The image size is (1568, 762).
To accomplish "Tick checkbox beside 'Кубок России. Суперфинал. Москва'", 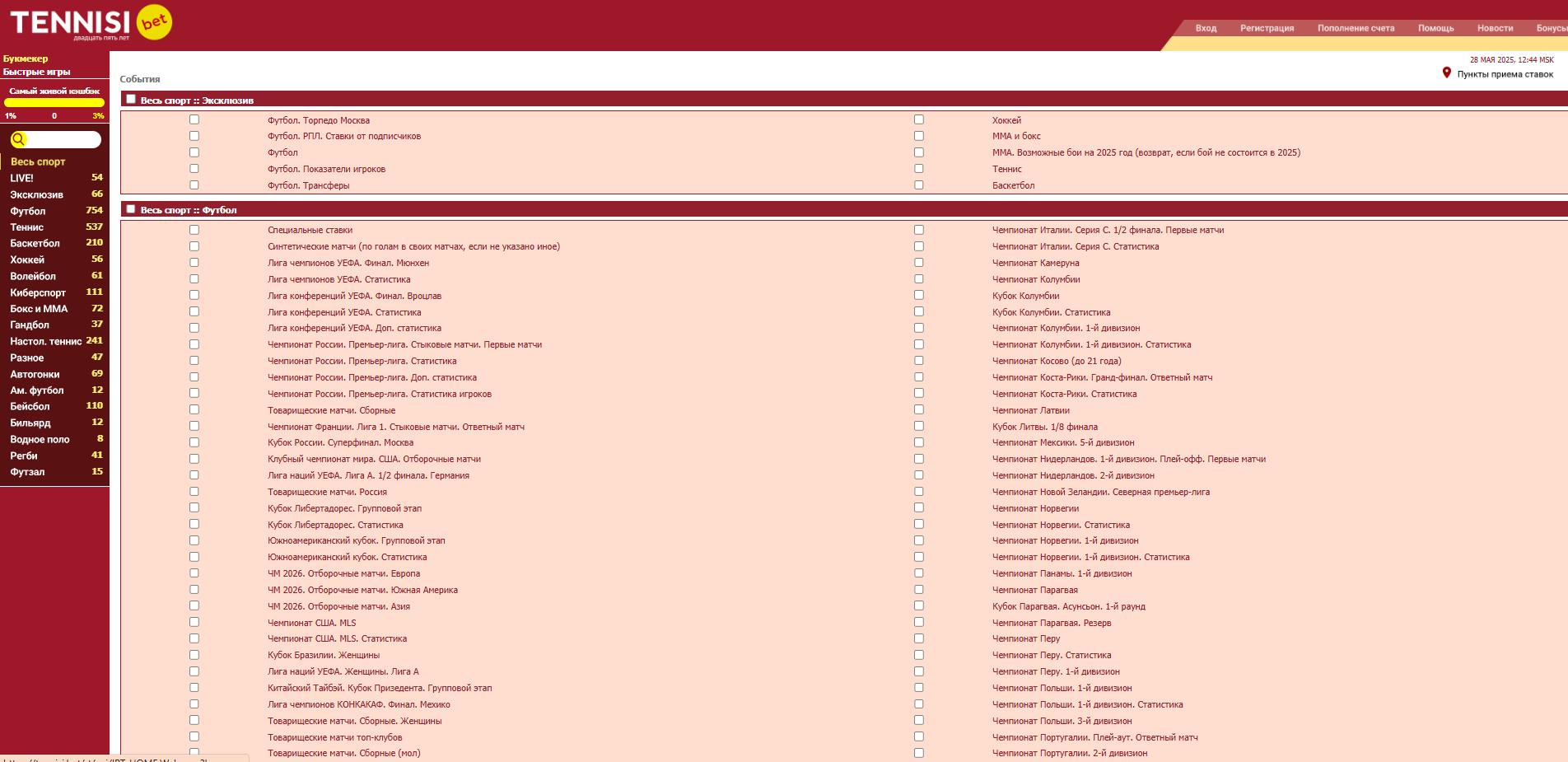I will coord(194,442).
